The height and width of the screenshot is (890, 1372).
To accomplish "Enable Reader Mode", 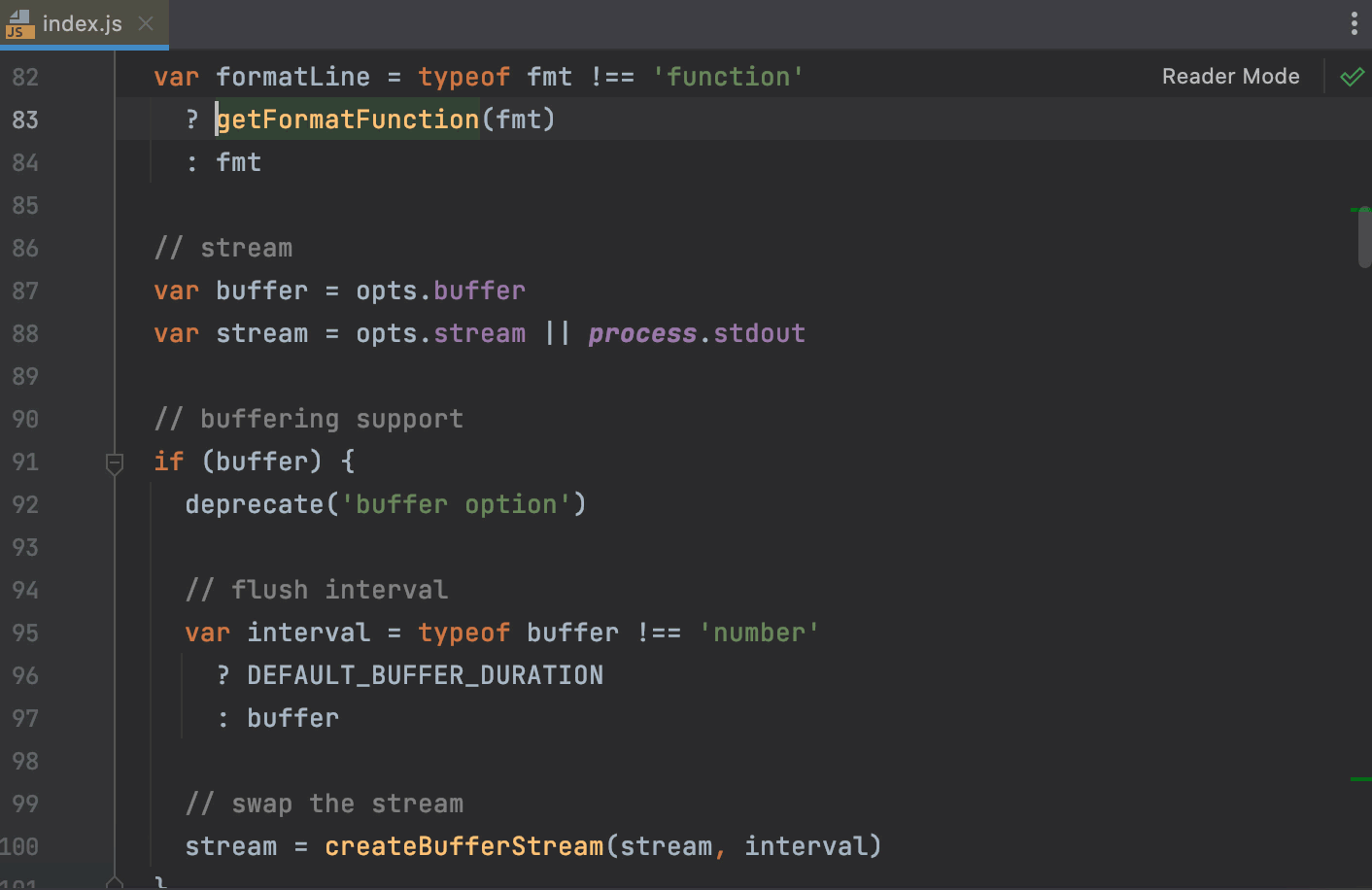I will click(1230, 76).
